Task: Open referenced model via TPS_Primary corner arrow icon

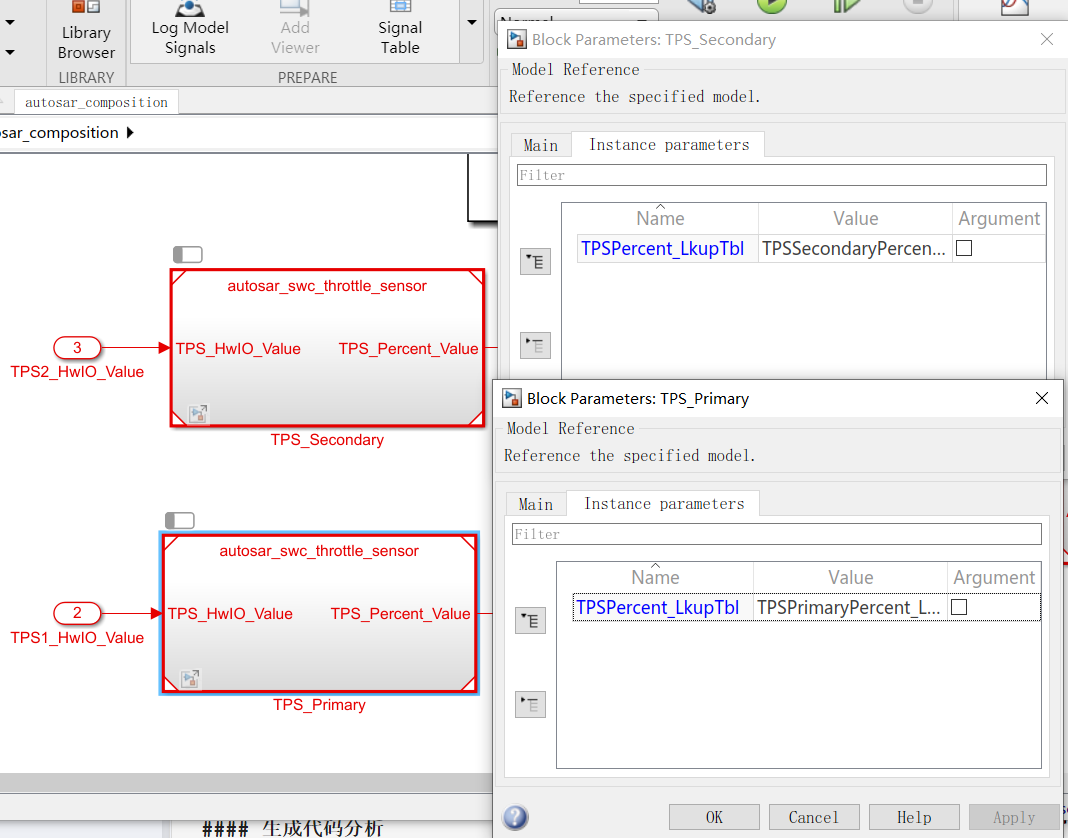Action: (x=190, y=678)
